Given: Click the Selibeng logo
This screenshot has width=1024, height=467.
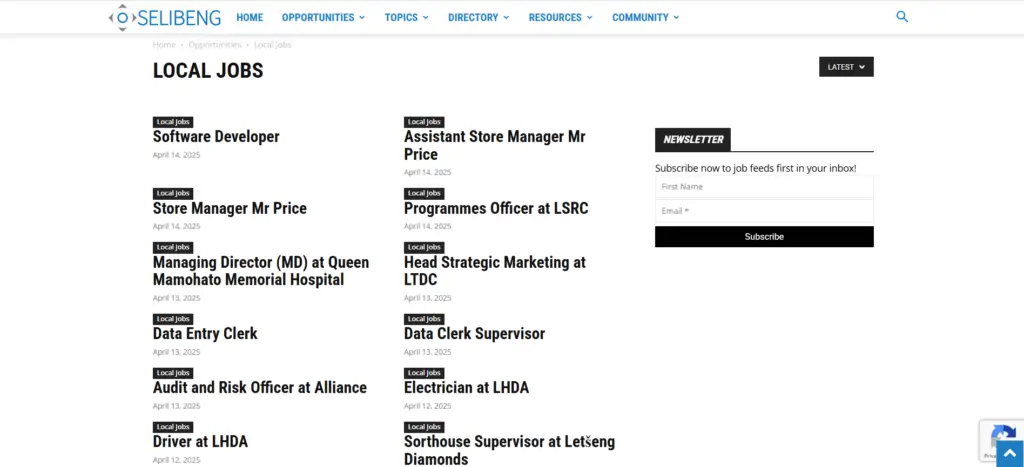Looking at the screenshot, I should [x=165, y=18].
